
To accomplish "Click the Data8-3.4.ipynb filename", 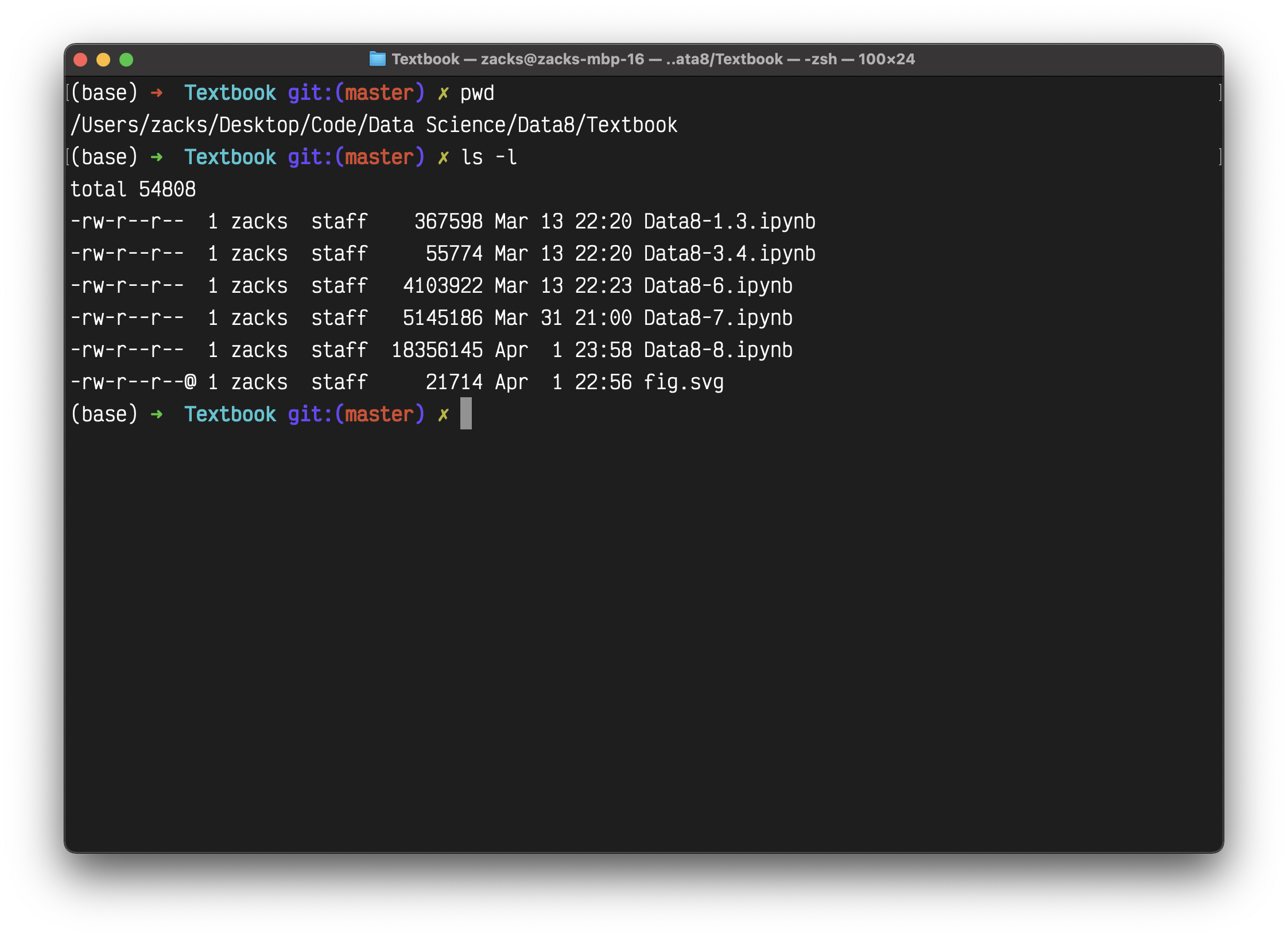I will tap(730, 254).
